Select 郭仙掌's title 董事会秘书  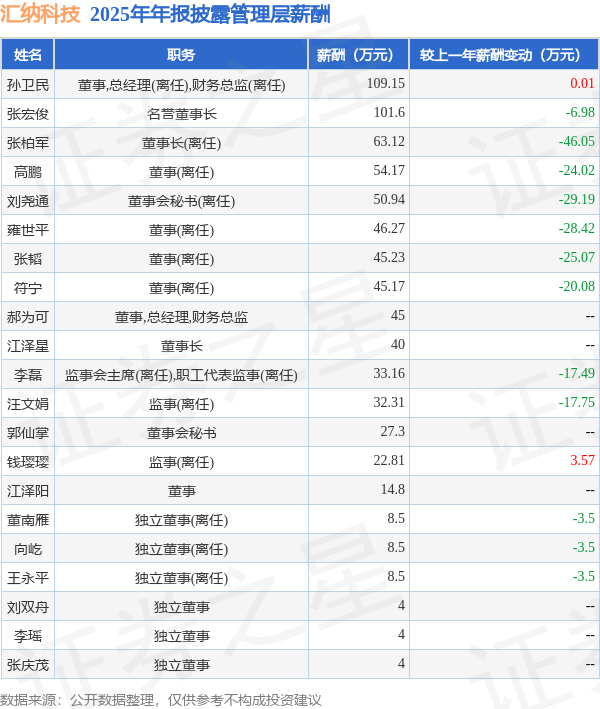181,433
